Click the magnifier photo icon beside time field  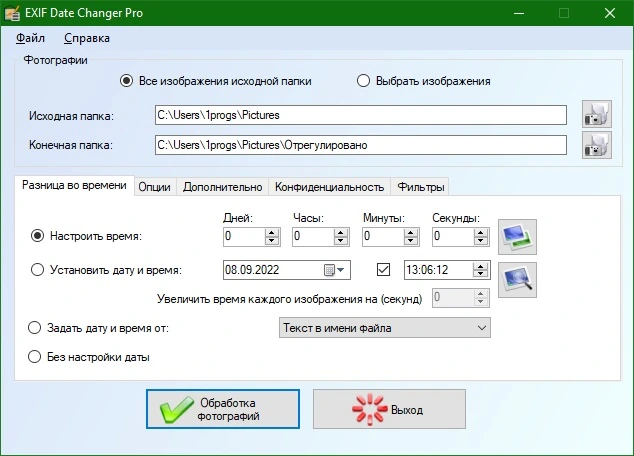click(x=517, y=280)
